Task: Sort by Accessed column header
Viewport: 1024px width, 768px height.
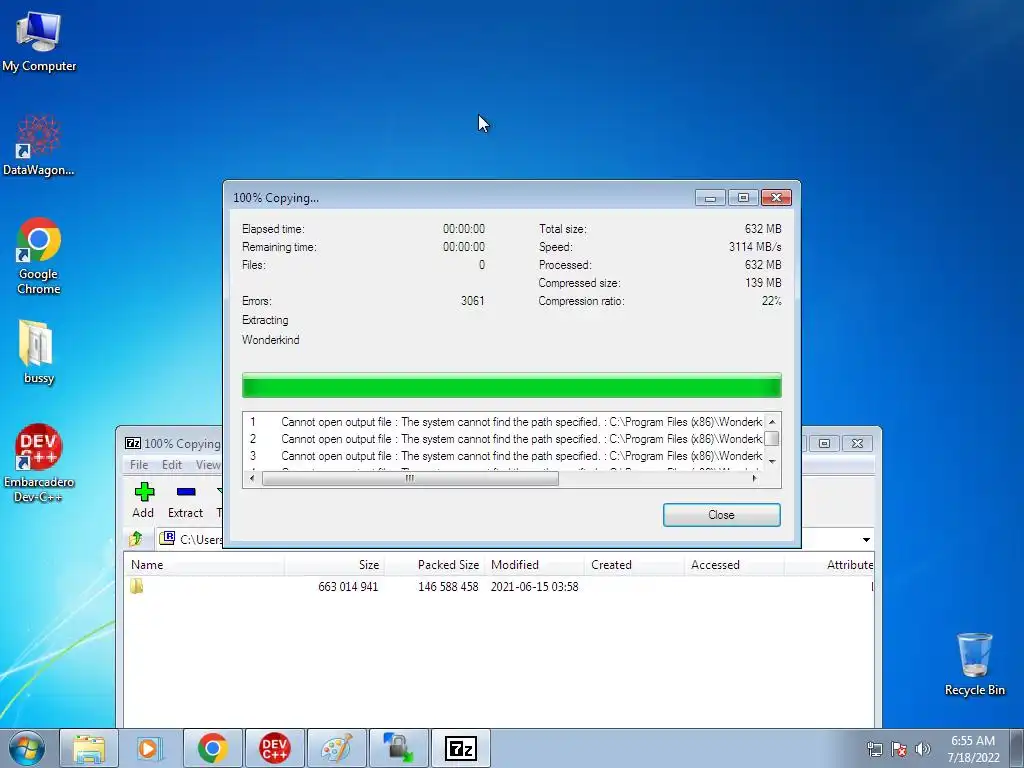Action: (735, 565)
